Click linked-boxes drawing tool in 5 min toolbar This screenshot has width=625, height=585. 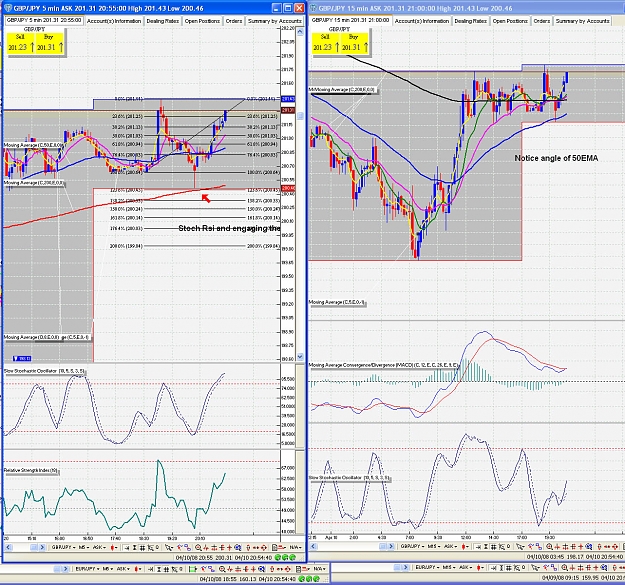coord(187,548)
